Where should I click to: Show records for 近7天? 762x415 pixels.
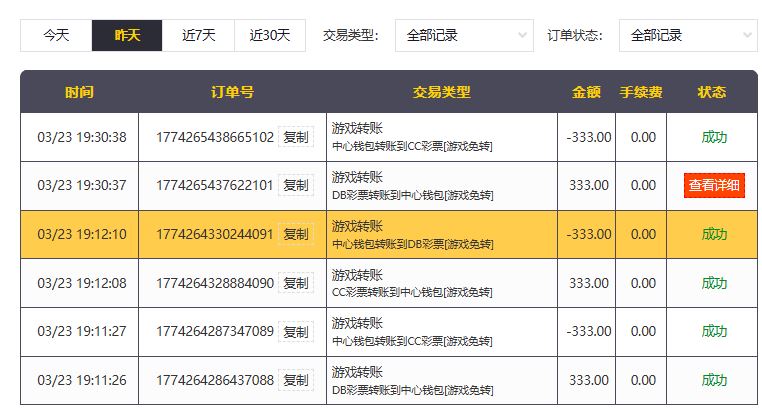pyautogui.click(x=199, y=35)
